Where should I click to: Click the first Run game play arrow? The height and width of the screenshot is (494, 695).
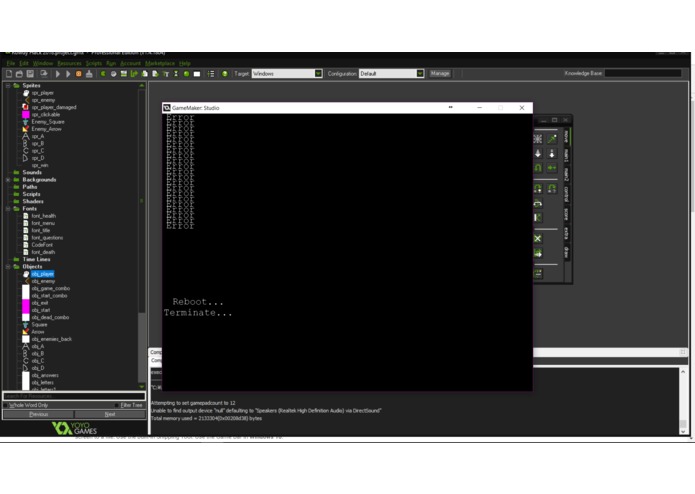(x=58, y=74)
